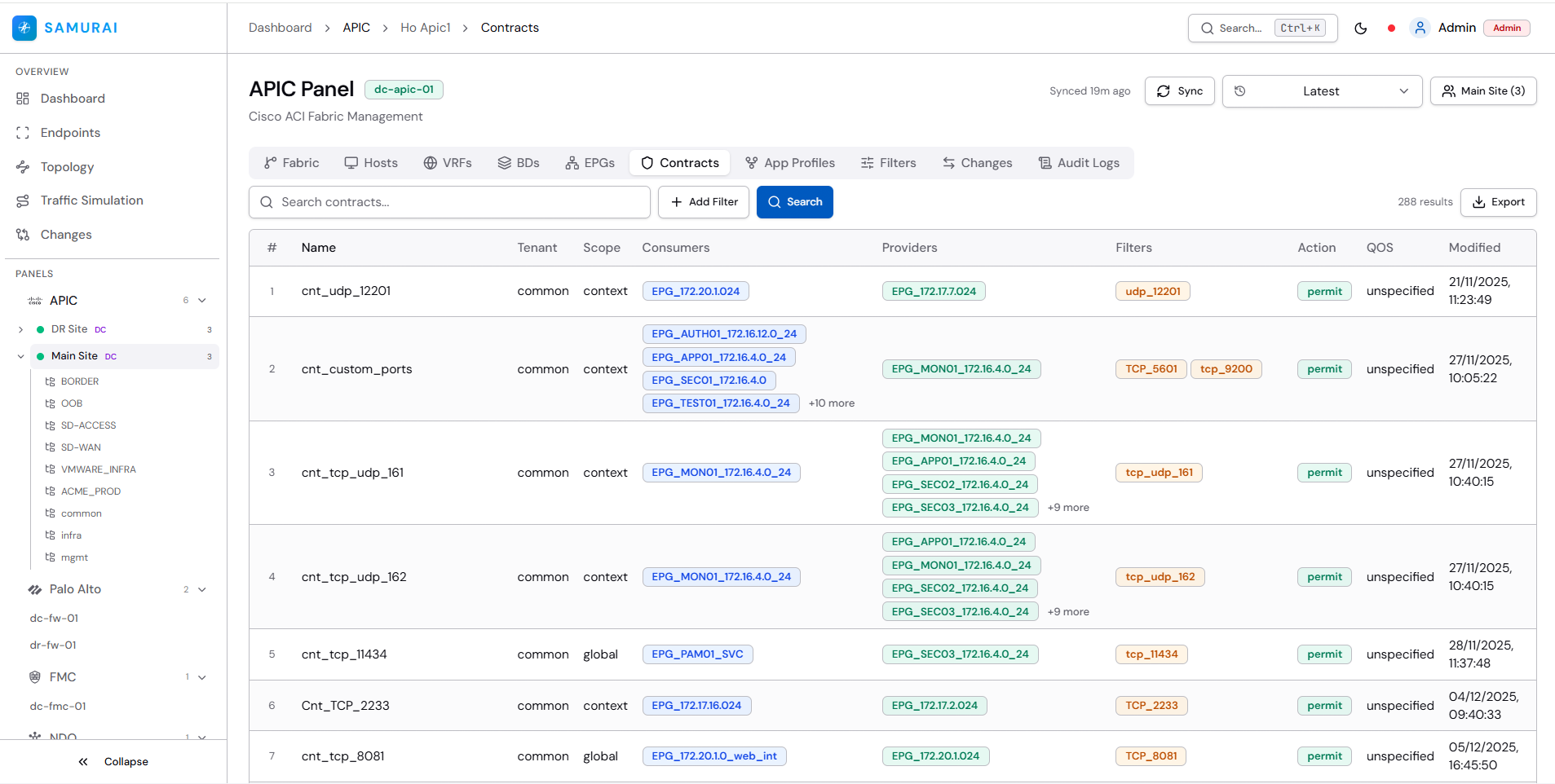Viewport: 1555px width, 784px height.
Task: Open the SAMURAI home logo icon
Action: [x=24, y=27]
